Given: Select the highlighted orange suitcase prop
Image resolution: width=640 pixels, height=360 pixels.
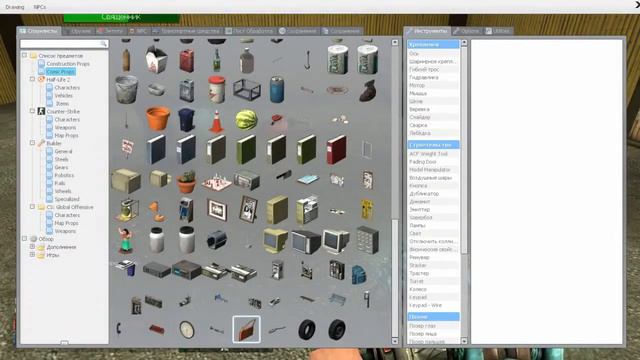Looking at the screenshot, I should (x=246, y=329).
